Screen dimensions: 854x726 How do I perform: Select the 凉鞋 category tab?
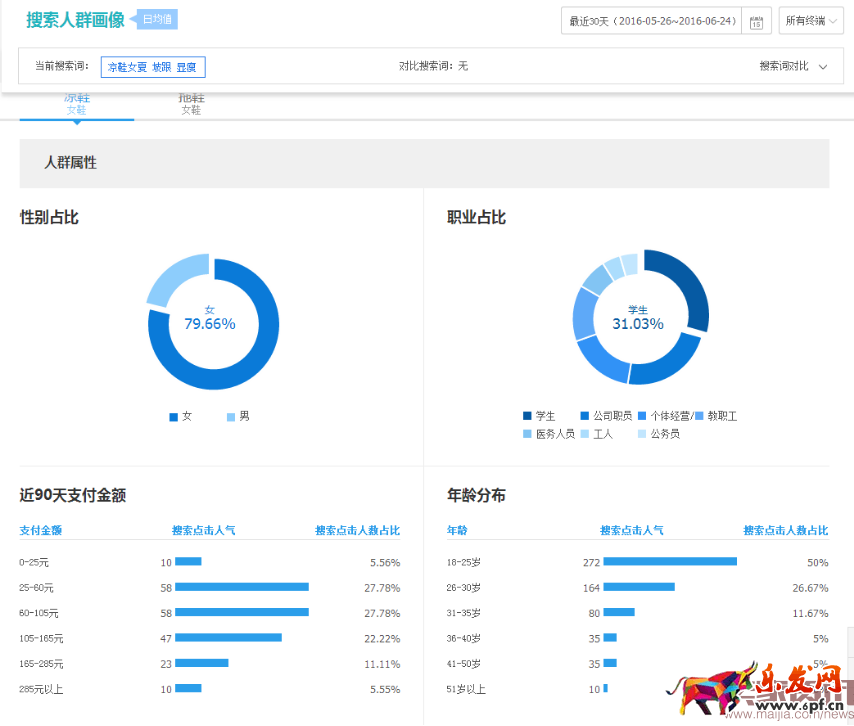[77, 103]
